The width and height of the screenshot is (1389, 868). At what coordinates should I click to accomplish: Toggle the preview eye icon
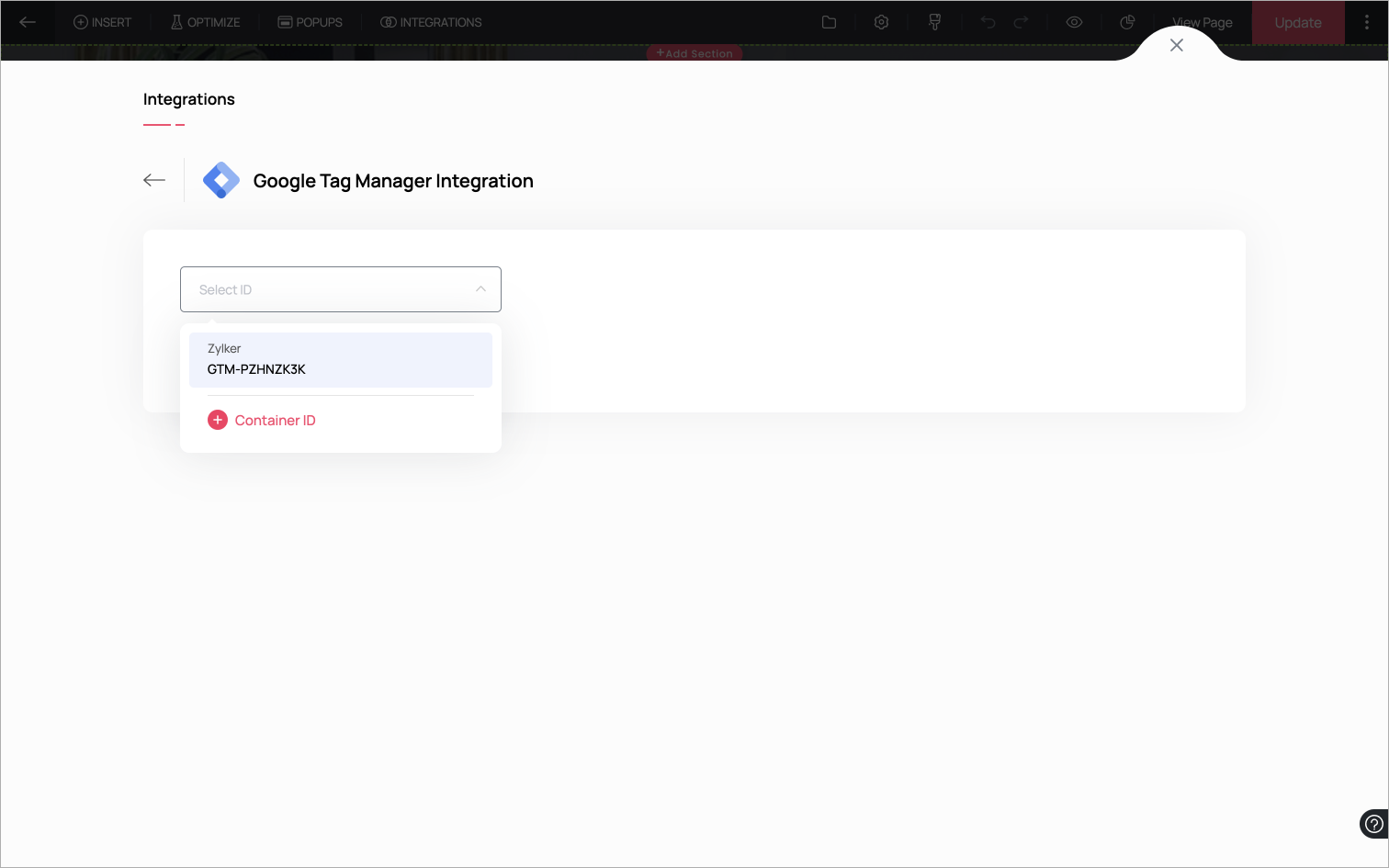coord(1074,22)
